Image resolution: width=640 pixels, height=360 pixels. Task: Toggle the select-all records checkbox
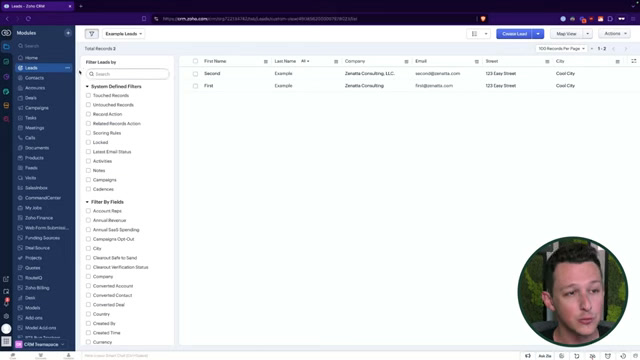[195, 61]
